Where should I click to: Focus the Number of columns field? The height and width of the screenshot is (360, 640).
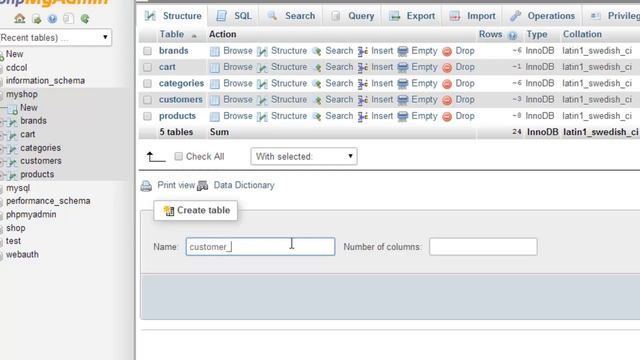(x=483, y=247)
